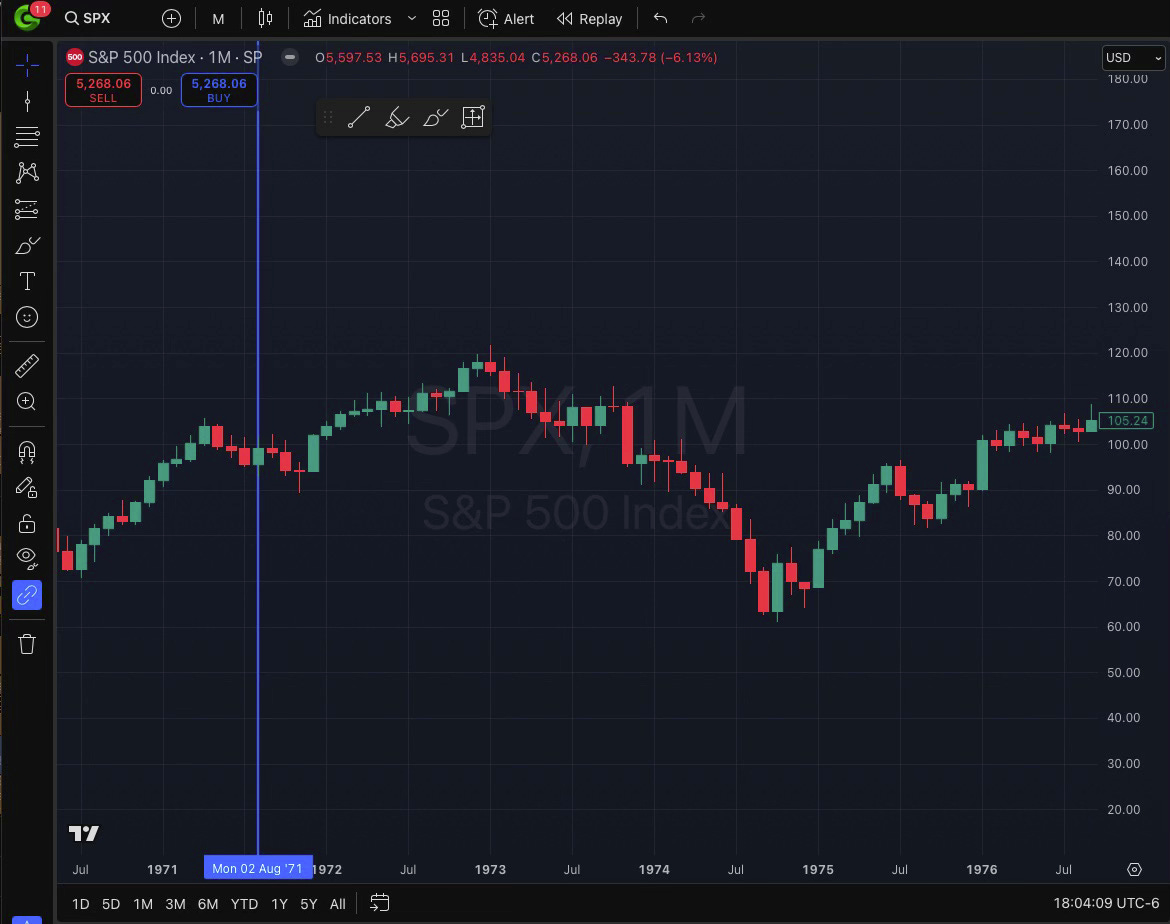Open the pattern drawing tools
This screenshot has height=924, width=1170.
[x=27, y=172]
